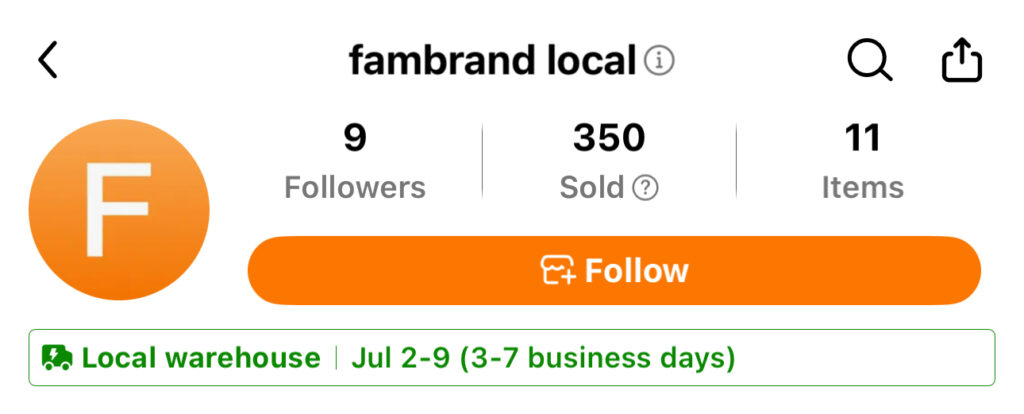
Task: Tap the fambrand local store title
Action: tap(492, 62)
